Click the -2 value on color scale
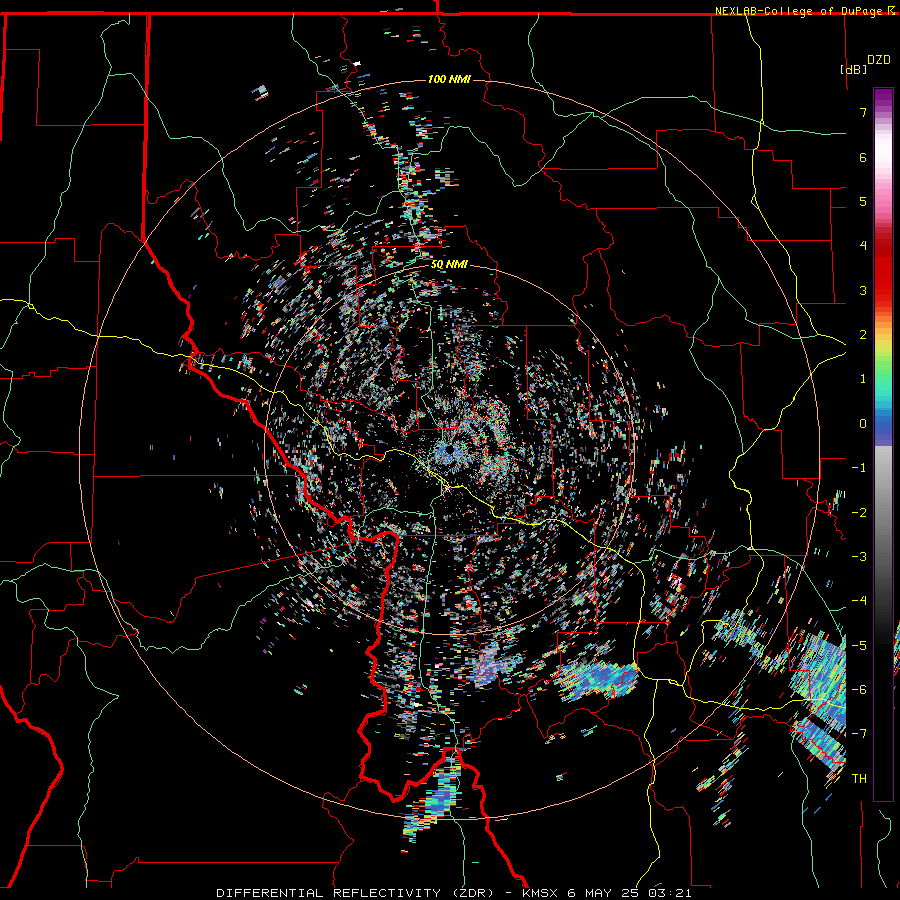900x900 pixels. [x=859, y=513]
